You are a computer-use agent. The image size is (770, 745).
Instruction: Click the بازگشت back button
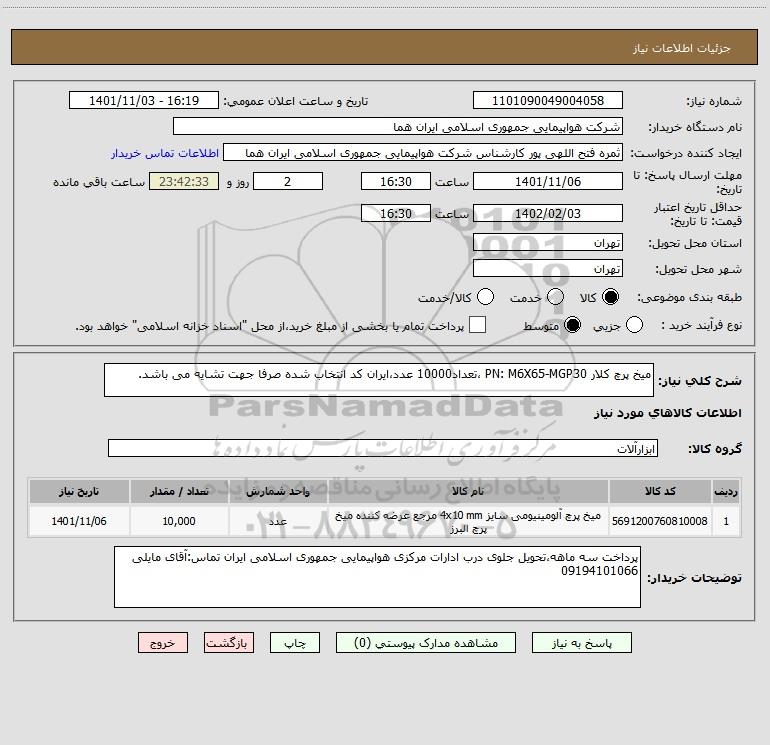coord(229,643)
